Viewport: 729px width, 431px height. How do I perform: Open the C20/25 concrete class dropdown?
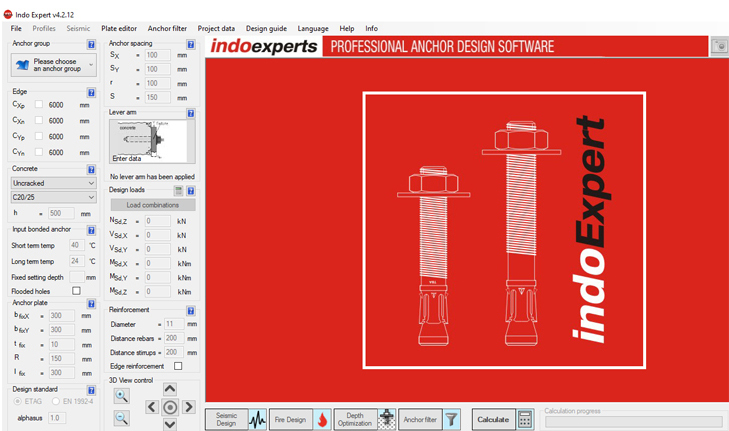point(53,197)
